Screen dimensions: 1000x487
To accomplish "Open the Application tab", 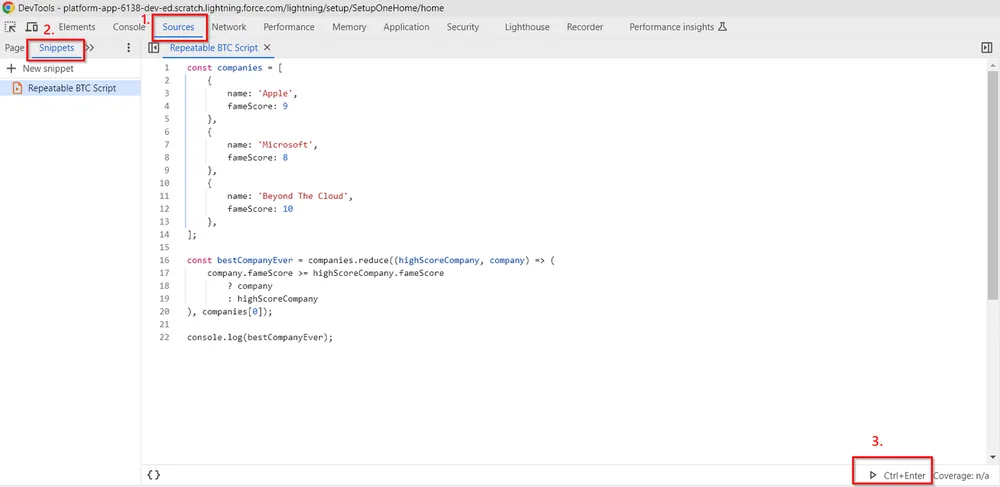I will tap(406, 27).
